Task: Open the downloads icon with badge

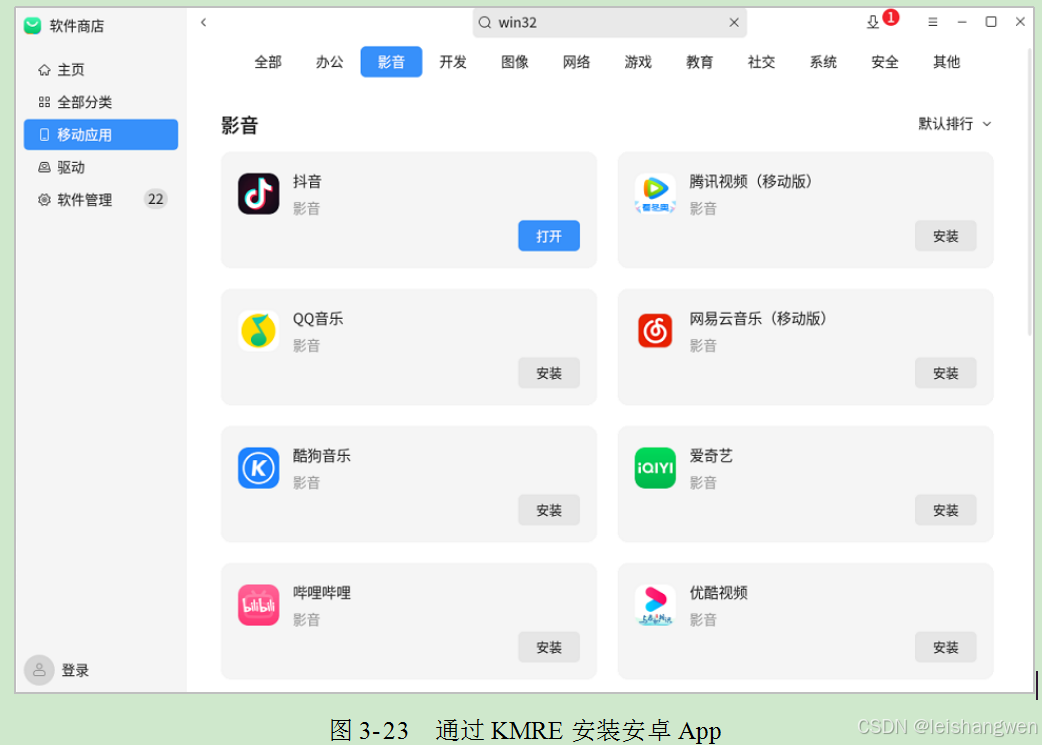Action: (x=873, y=23)
